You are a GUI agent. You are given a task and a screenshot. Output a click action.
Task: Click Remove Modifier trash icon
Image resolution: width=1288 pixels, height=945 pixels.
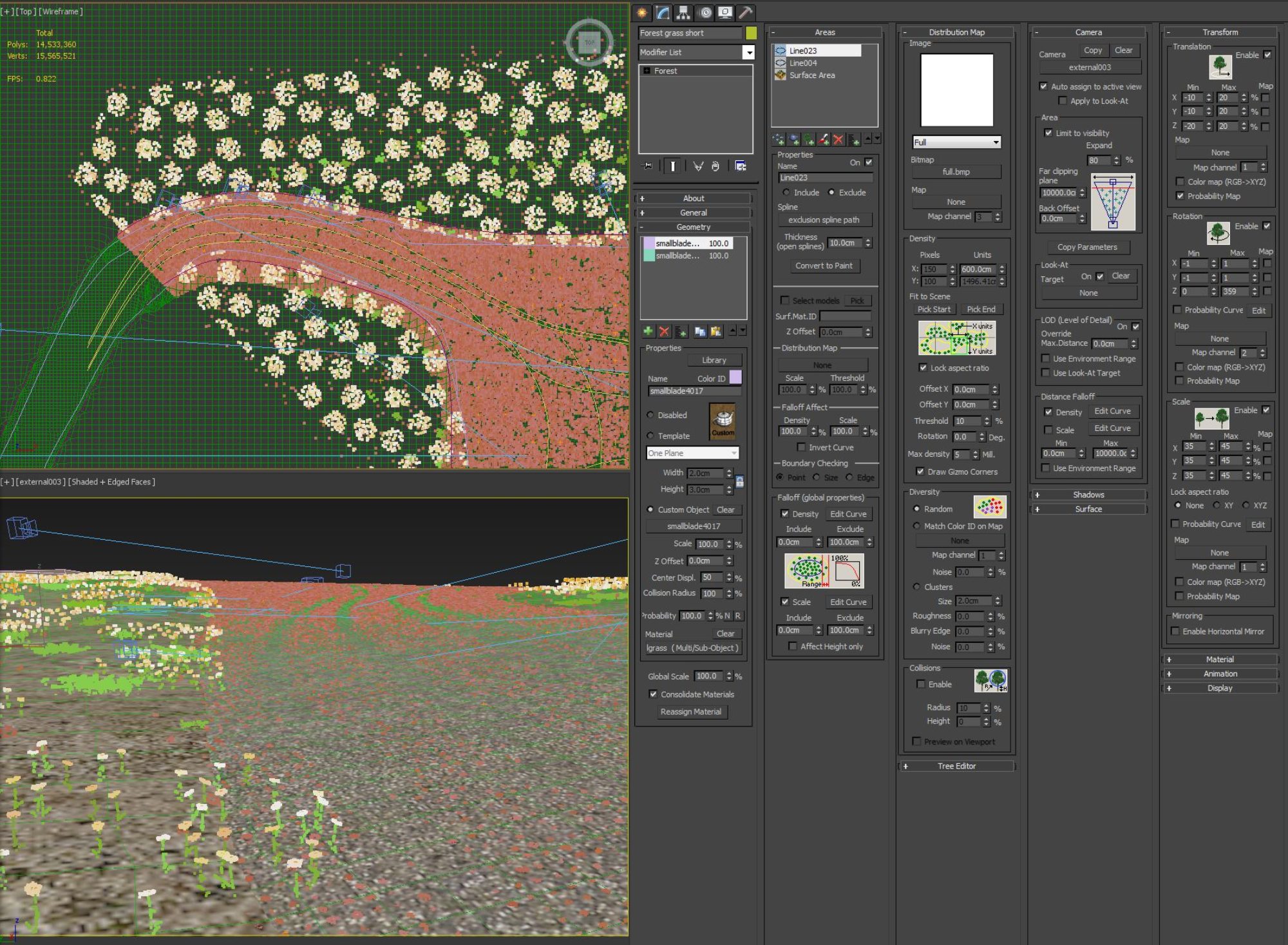click(x=715, y=166)
